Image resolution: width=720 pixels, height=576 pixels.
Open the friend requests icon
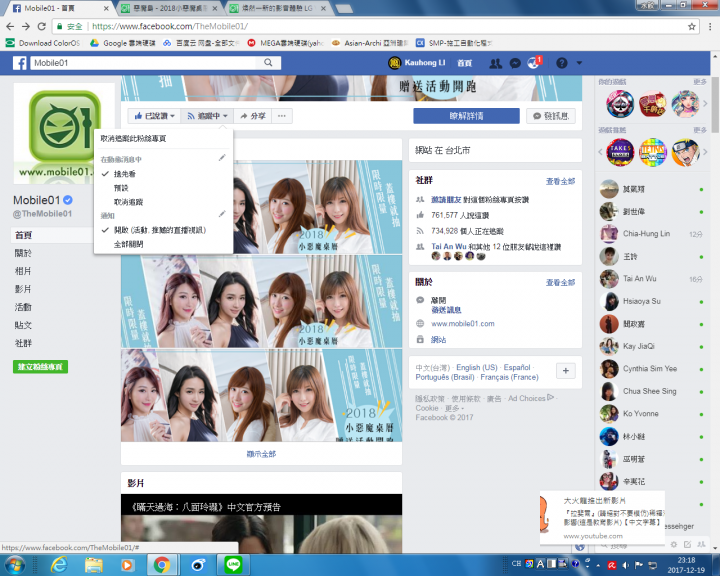pos(495,63)
